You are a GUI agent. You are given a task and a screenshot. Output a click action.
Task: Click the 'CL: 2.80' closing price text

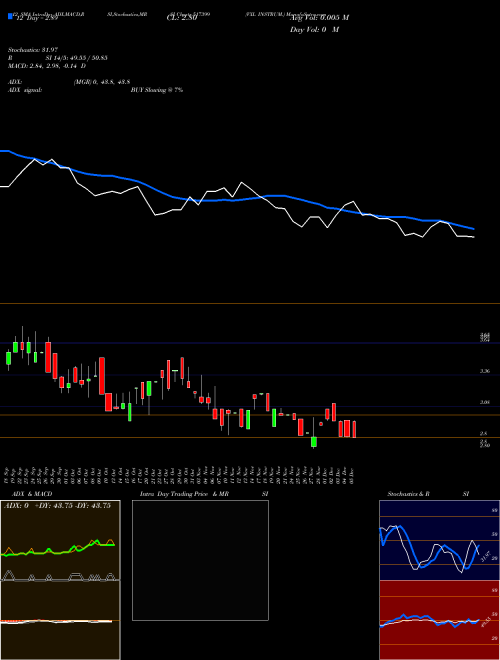pos(182,18)
